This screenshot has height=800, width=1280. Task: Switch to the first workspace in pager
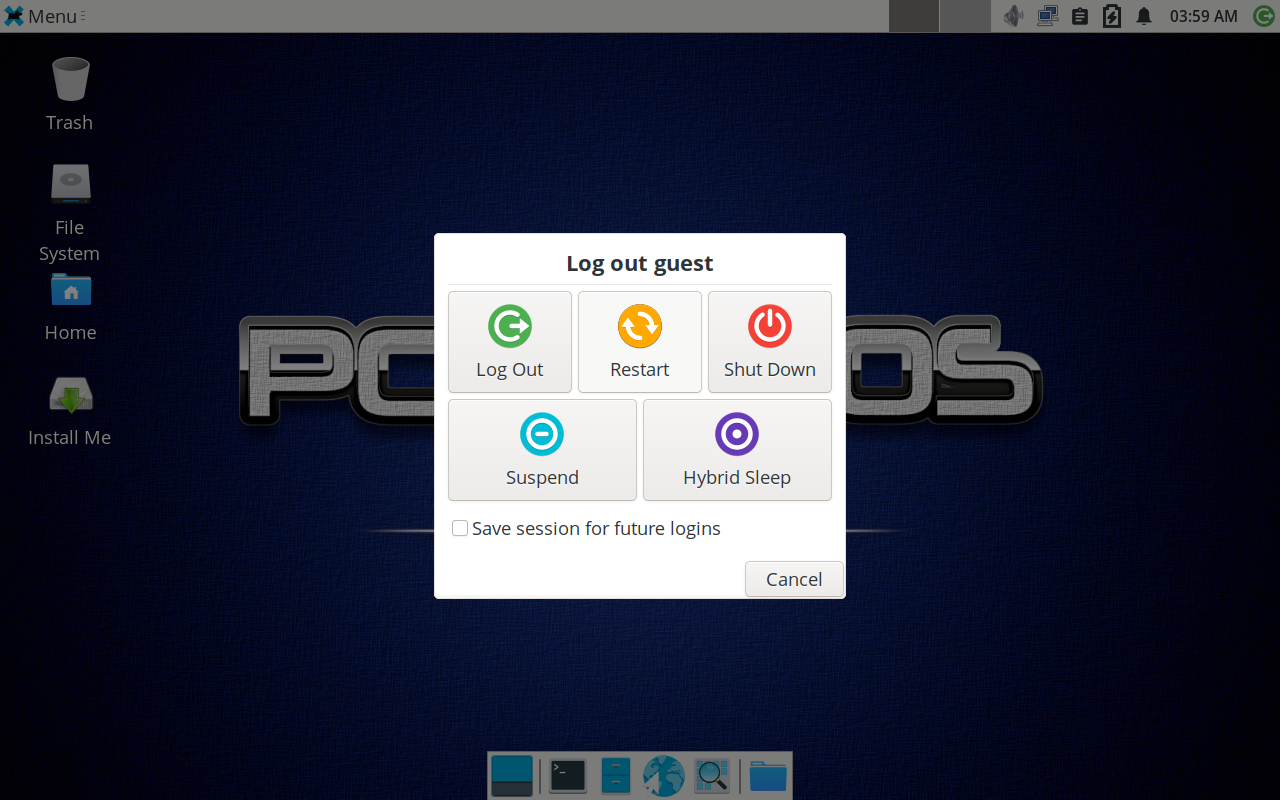[x=914, y=16]
